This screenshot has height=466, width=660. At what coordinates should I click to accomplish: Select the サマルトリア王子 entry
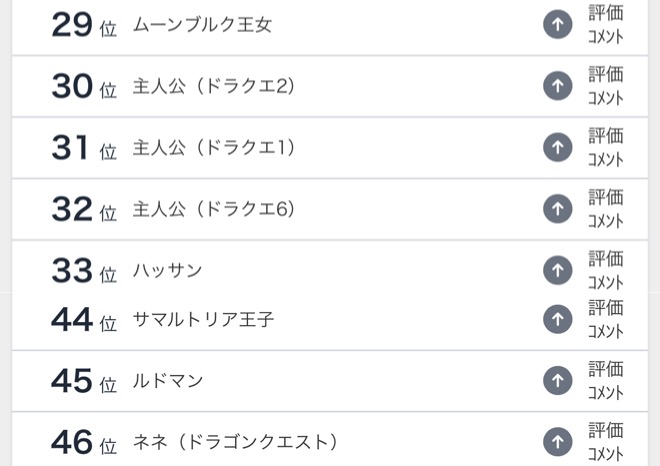[x=203, y=320]
